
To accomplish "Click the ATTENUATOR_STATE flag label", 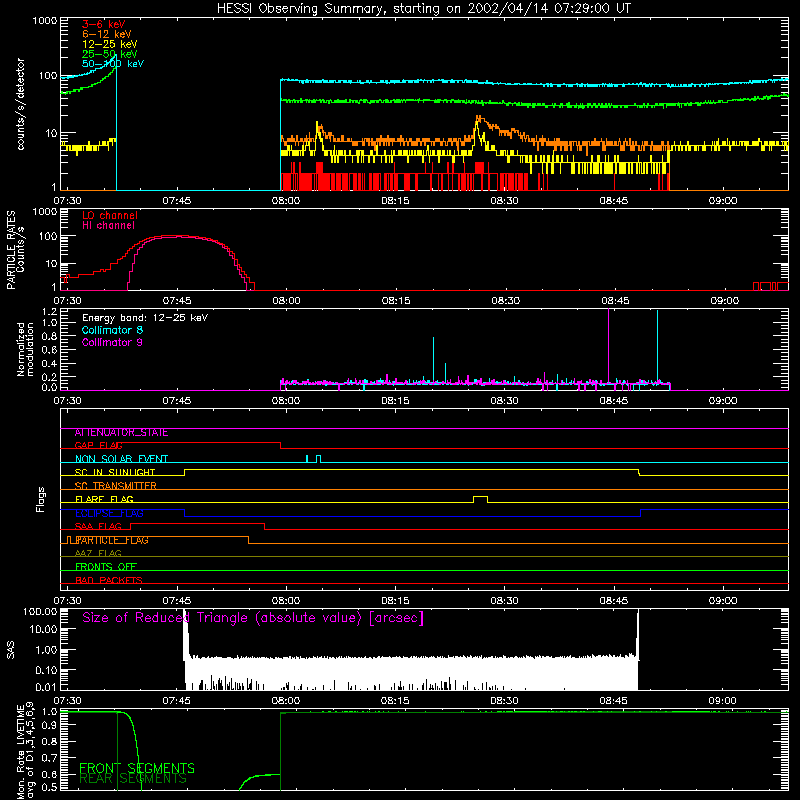I will tap(121, 433).
